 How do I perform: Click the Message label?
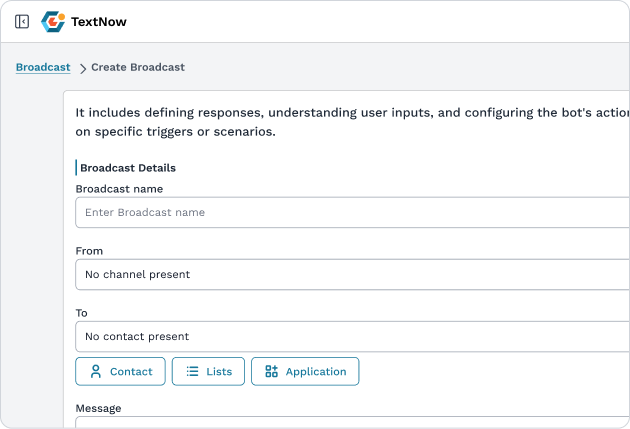point(98,409)
